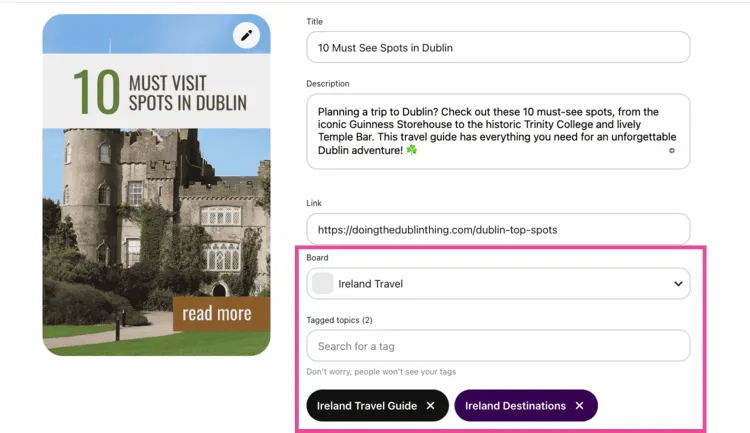Click the small blue icon in Description field
The width and height of the screenshot is (750, 433).
pos(672,151)
